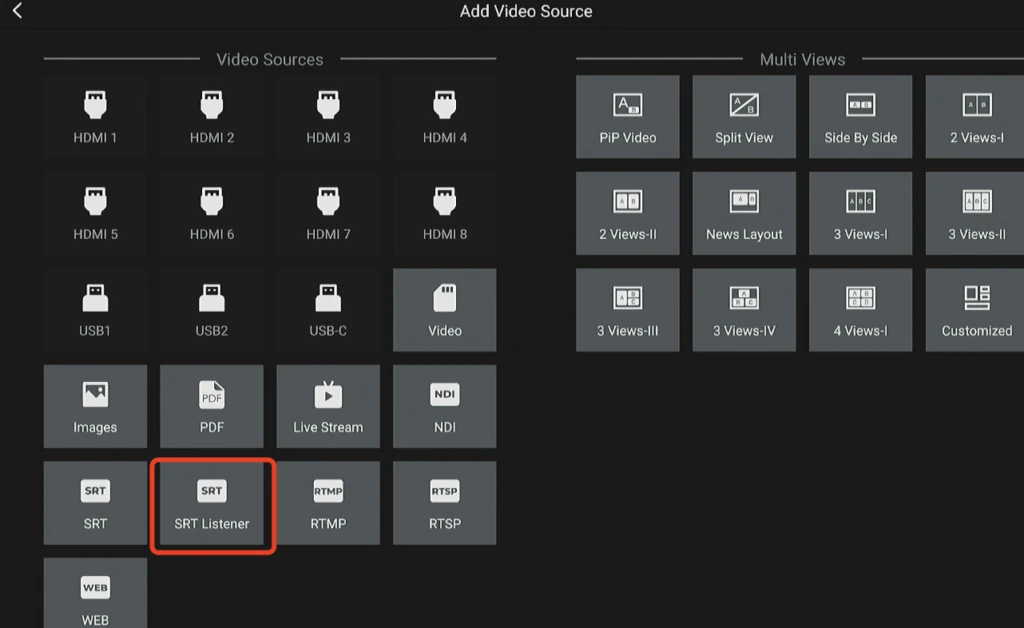Select the HDMI 1 video source
This screenshot has height=628, width=1024.
(x=95, y=117)
